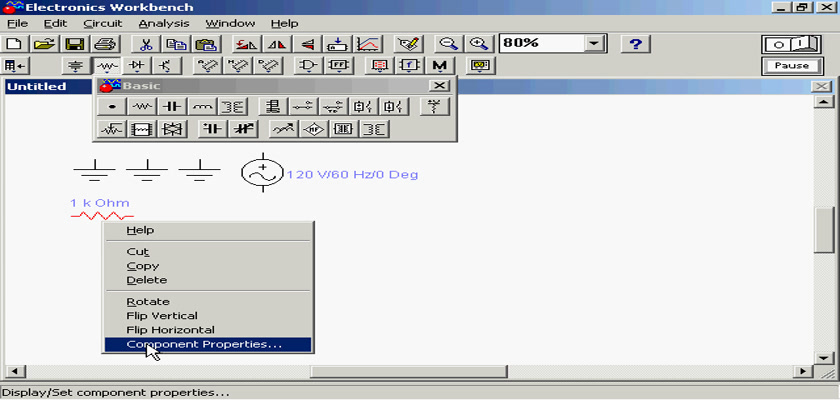The image size is (840, 400).
Task: Click the horizontal scrollbar right arrow
Action: click(802, 371)
